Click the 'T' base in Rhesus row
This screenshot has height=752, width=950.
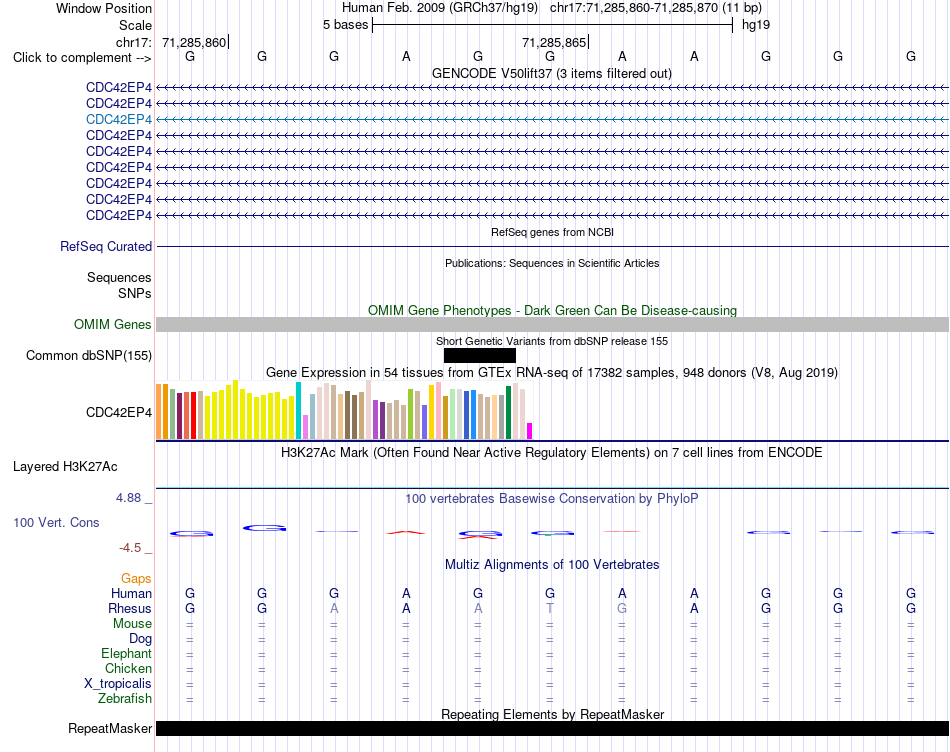(550, 608)
